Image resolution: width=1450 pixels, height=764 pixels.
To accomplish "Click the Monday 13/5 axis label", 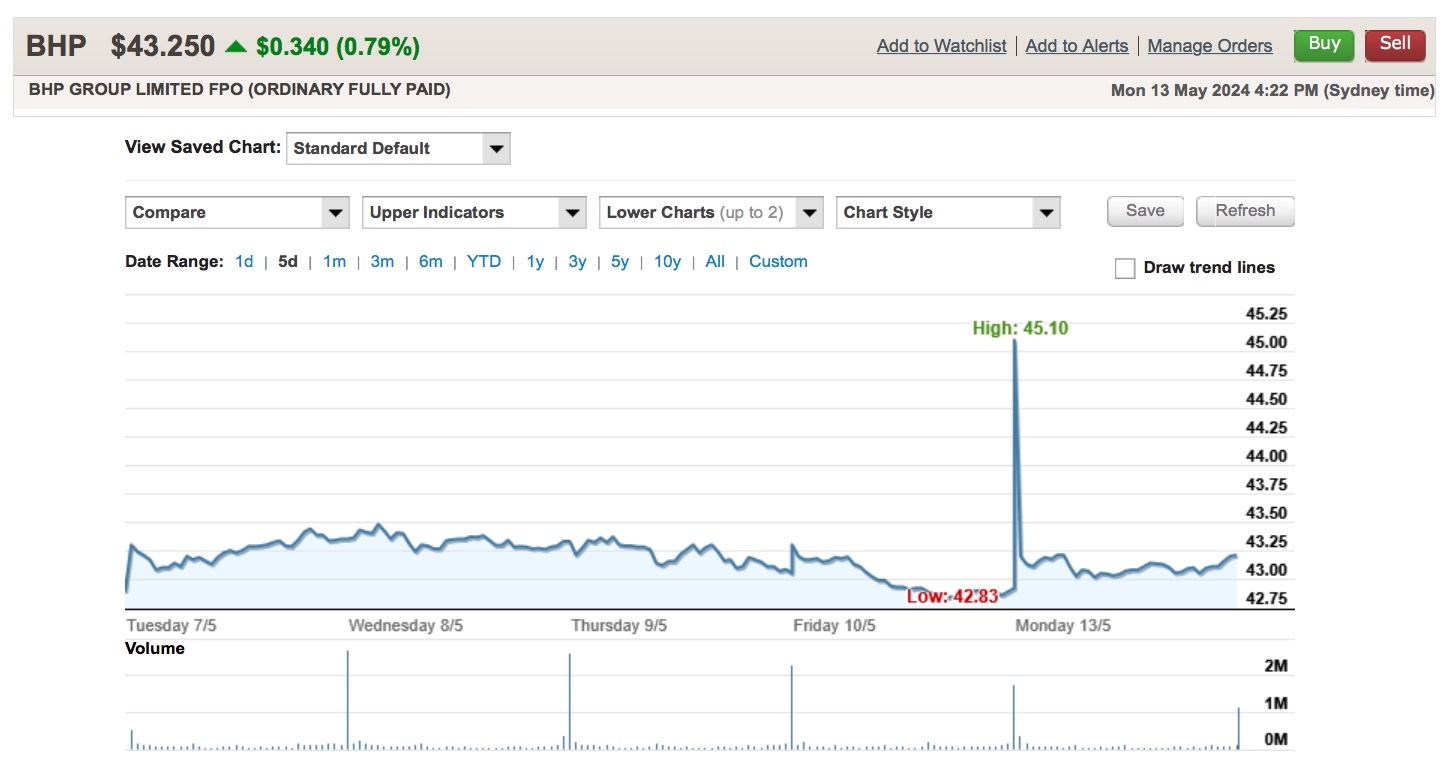I will point(1063,626).
